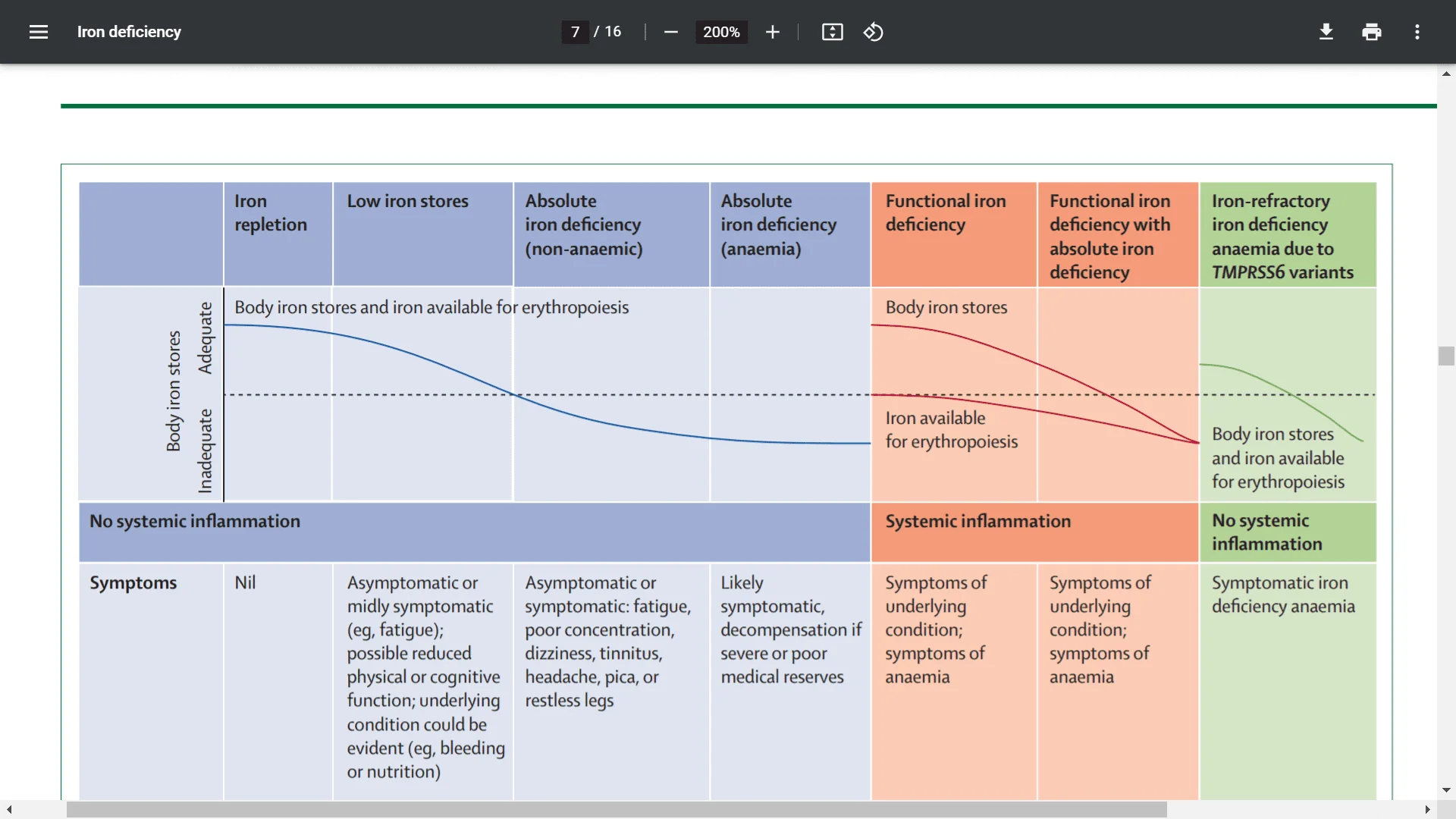Click 'Body iron stores and iron available for erythropoiesis' in blue section
The width and height of the screenshot is (1456, 819).
click(x=431, y=307)
